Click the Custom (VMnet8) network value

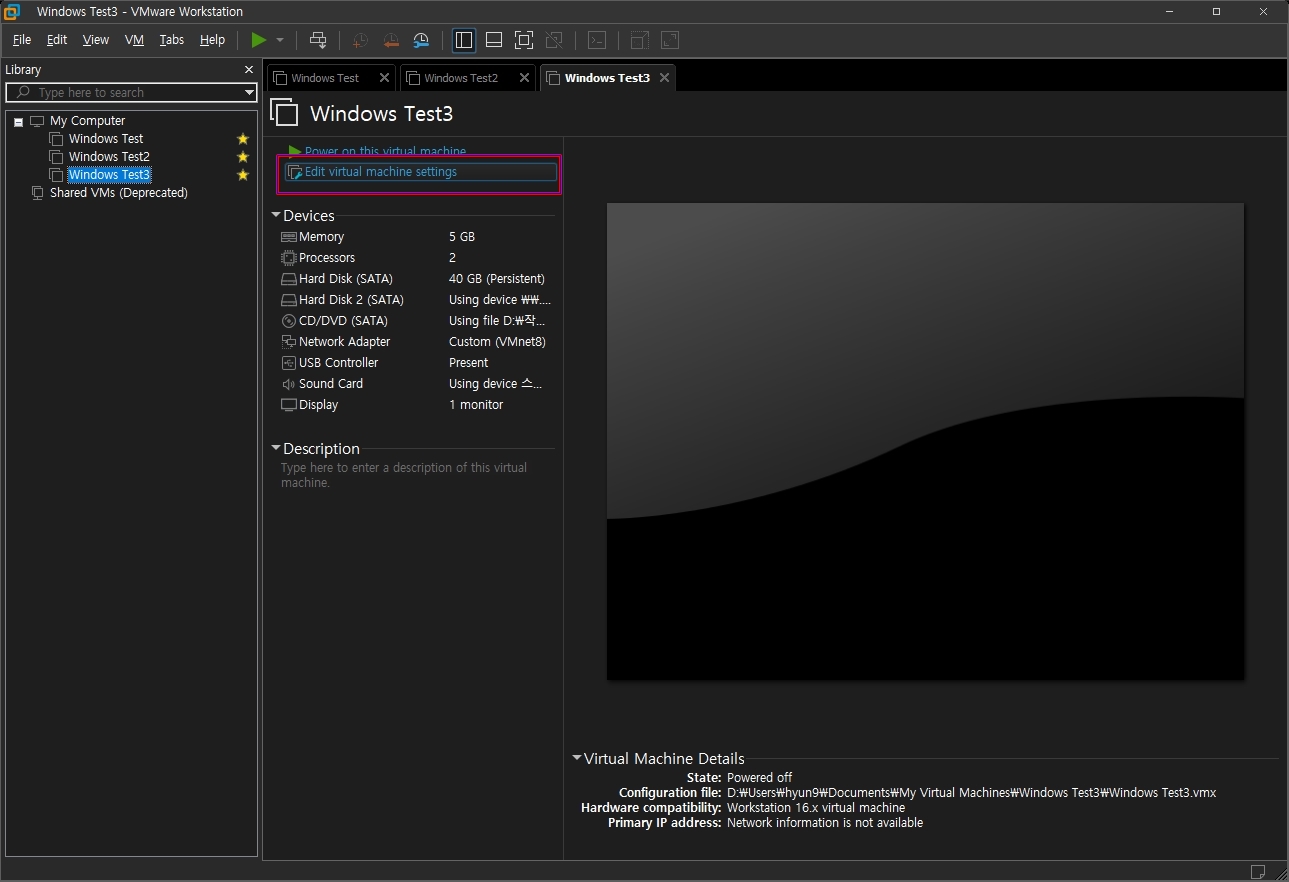tap(497, 342)
